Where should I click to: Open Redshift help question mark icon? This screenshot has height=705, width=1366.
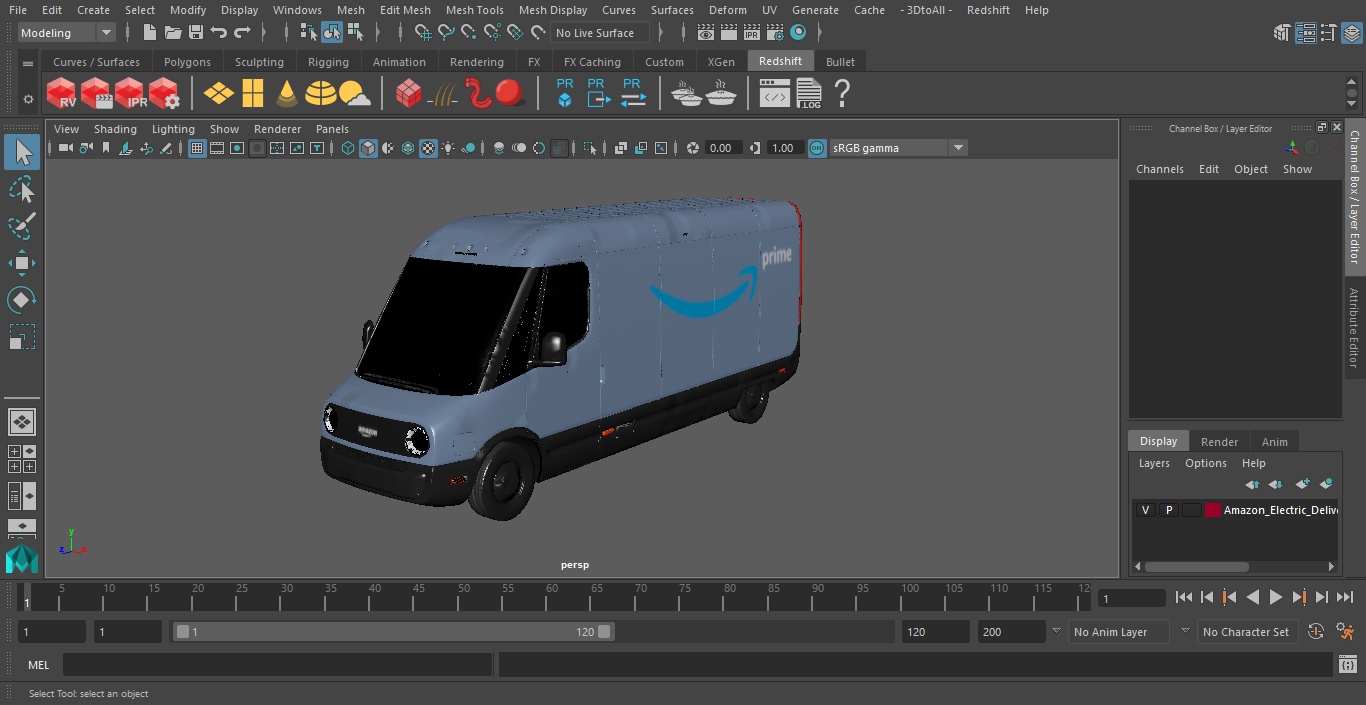[x=842, y=94]
